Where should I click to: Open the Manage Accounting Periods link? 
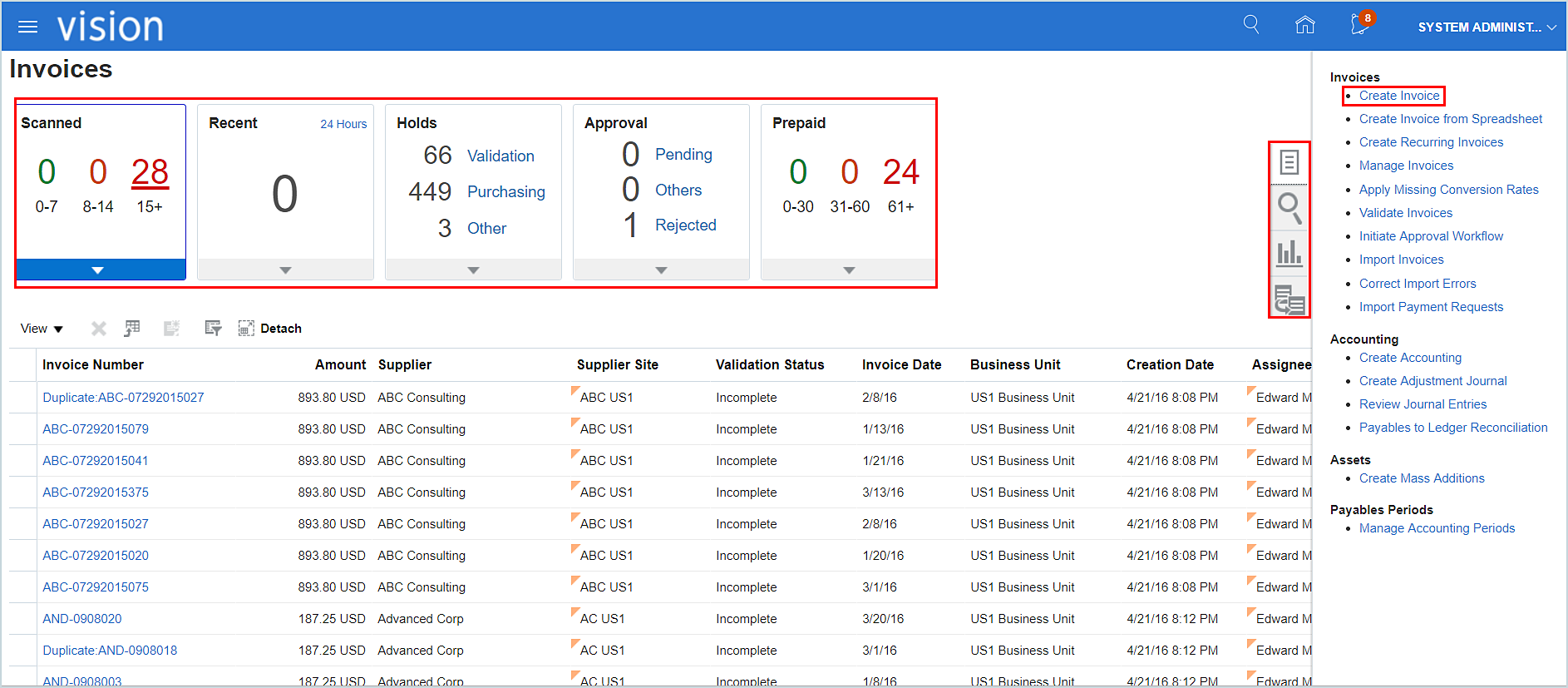(1437, 528)
